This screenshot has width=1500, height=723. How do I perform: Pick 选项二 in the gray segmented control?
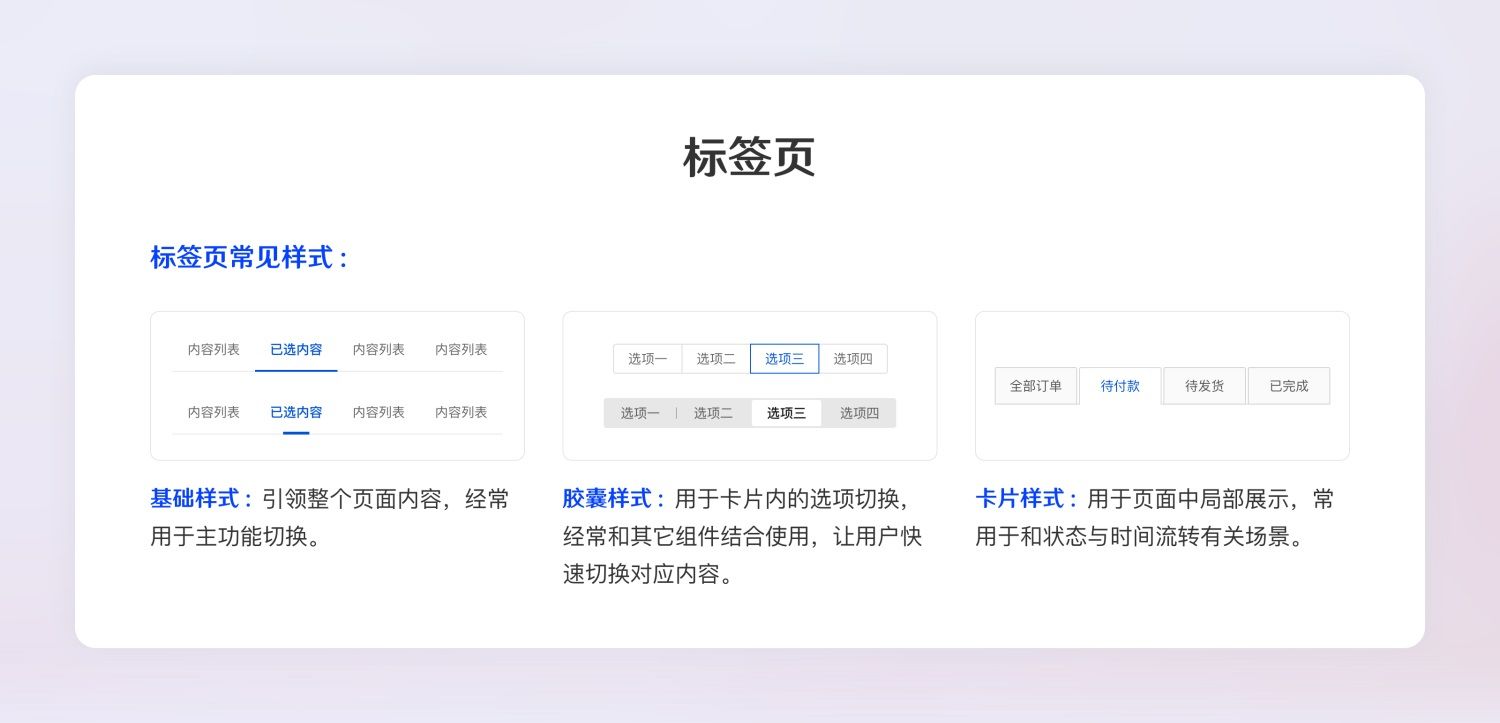click(x=713, y=413)
